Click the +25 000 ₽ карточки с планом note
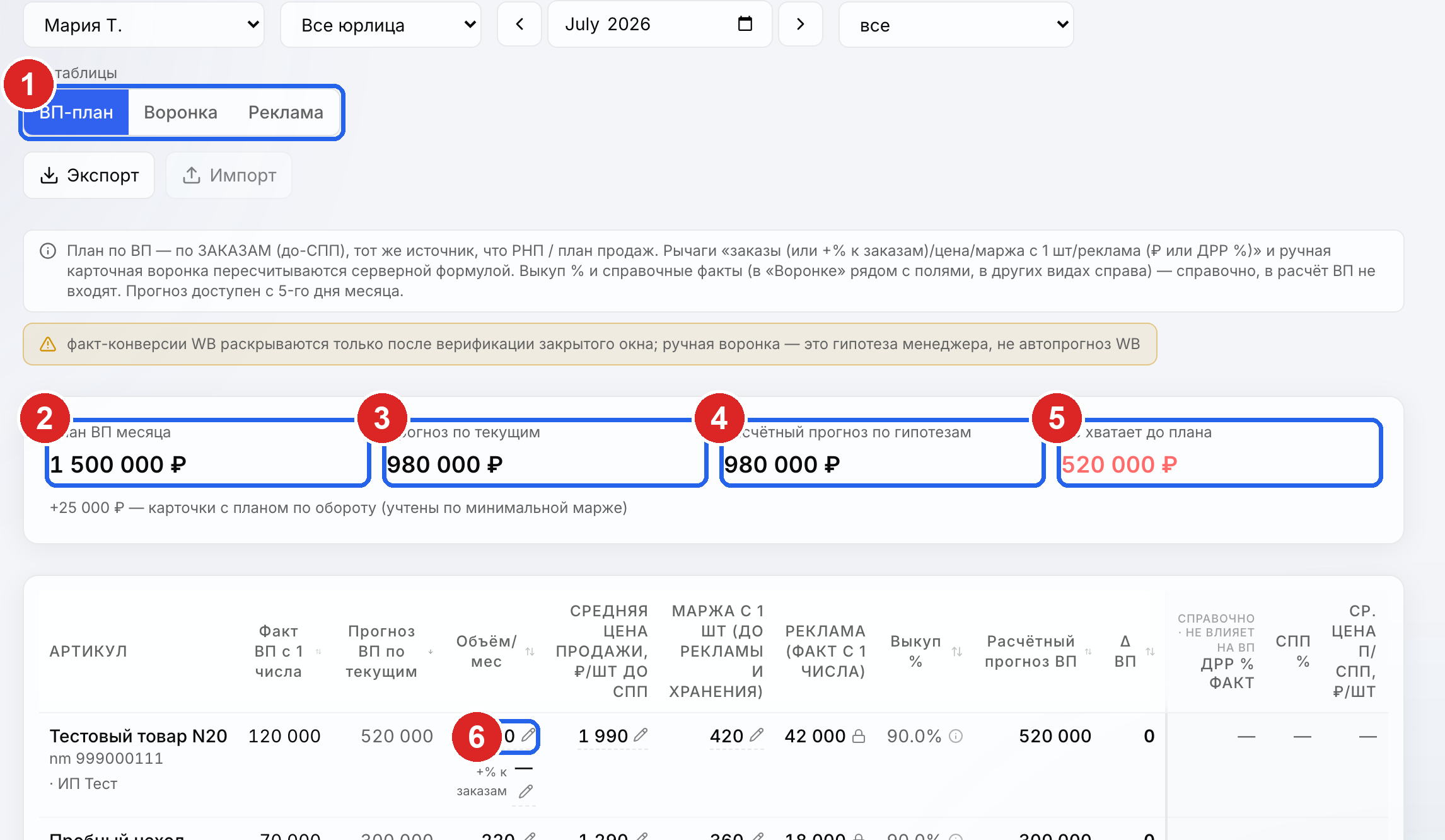This screenshot has width=1445, height=840. click(338, 508)
